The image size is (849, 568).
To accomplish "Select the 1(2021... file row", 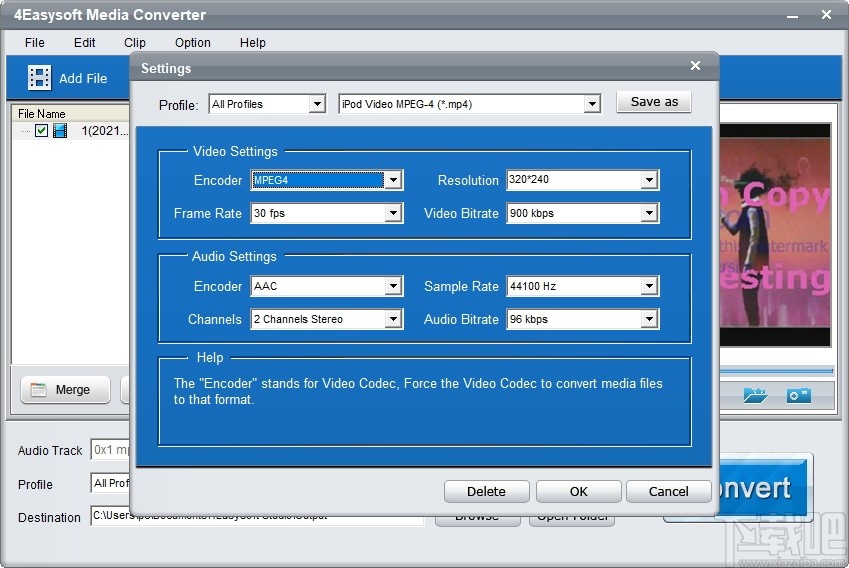I will [x=71, y=130].
